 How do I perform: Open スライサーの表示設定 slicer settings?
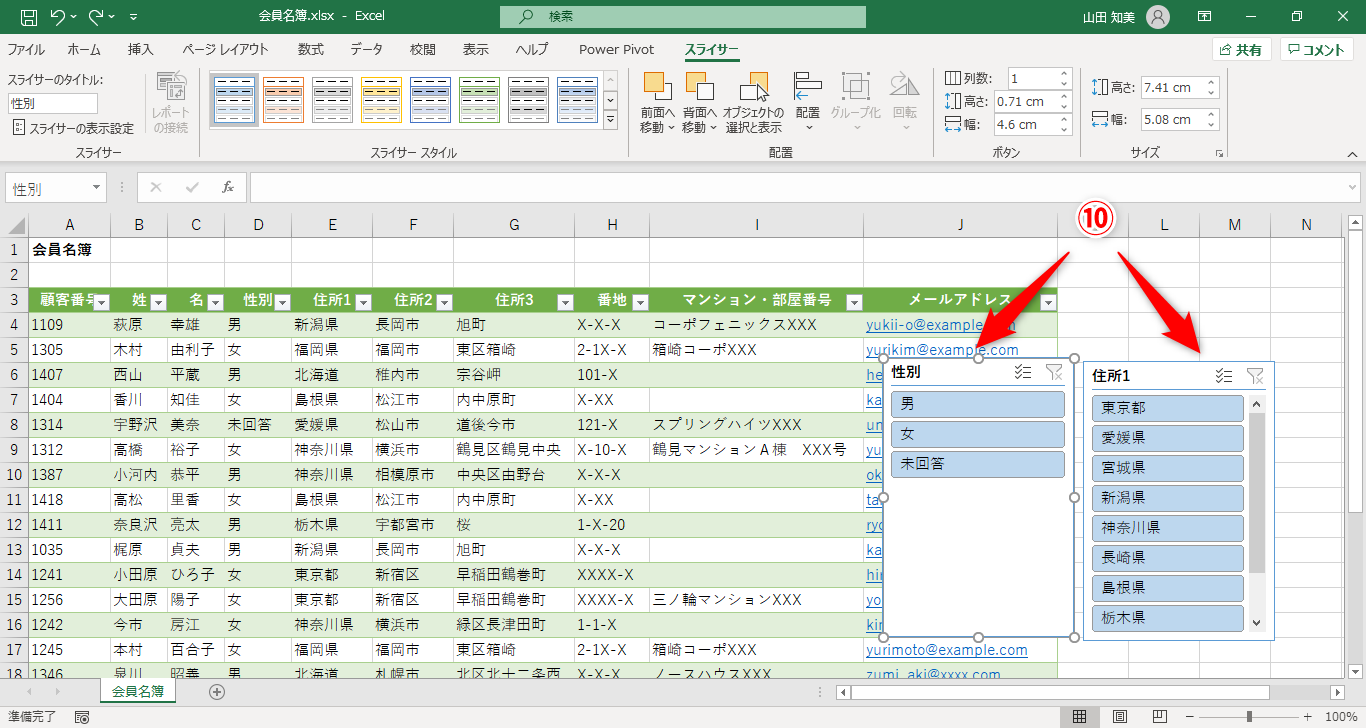tap(74, 128)
